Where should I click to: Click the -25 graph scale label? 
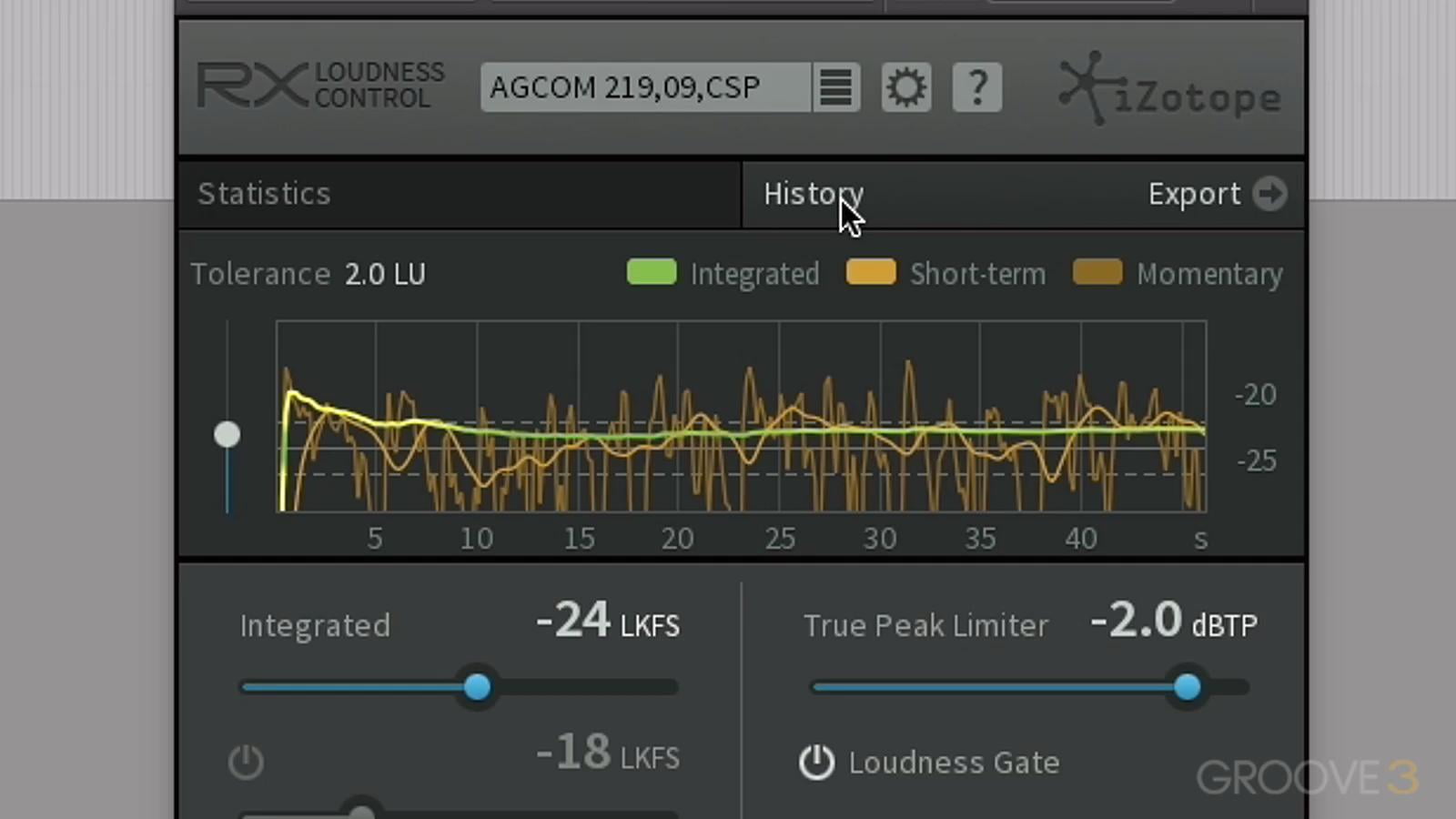(1256, 460)
